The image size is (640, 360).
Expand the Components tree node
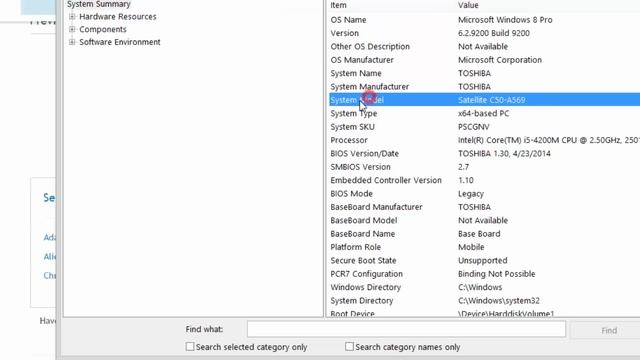click(x=72, y=29)
